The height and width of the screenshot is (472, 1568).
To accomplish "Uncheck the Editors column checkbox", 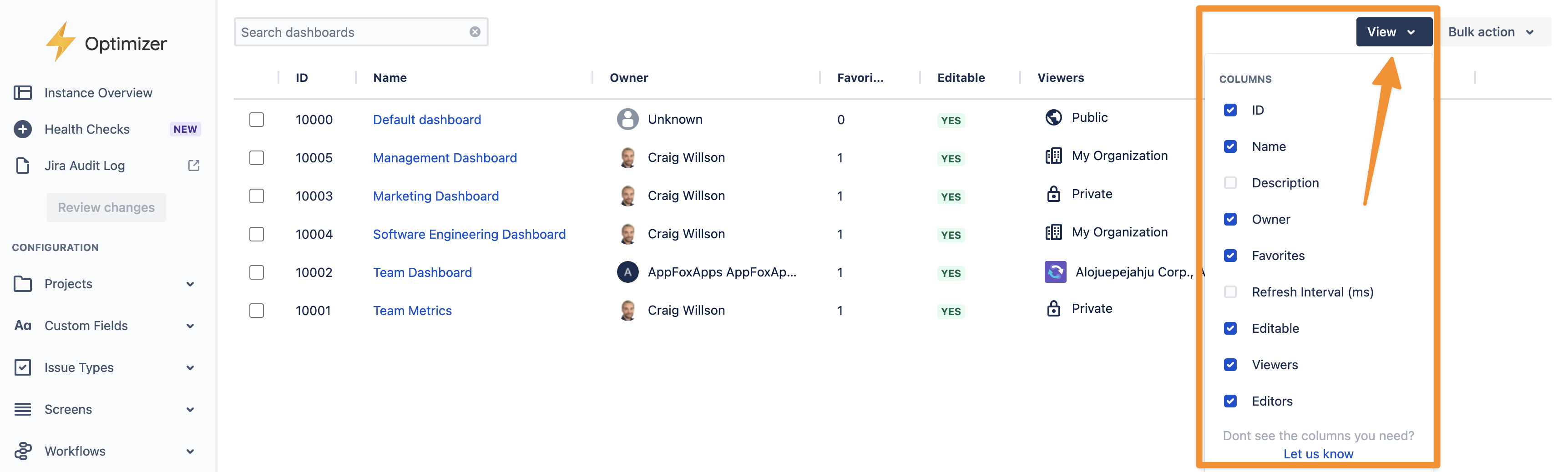I will click(x=1230, y=402).
